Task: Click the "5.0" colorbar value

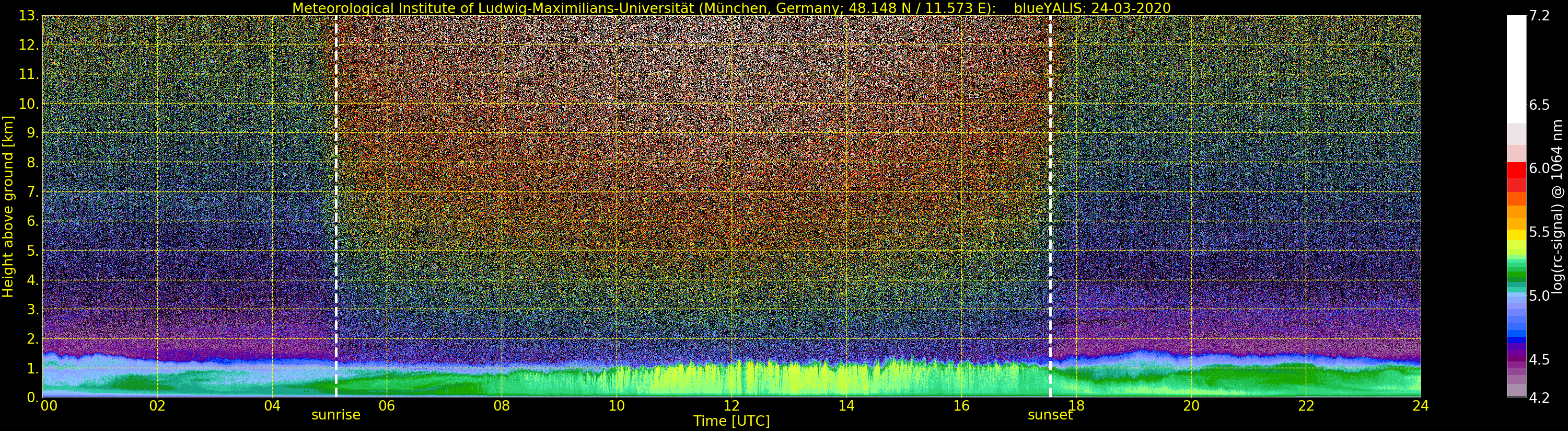Action: [x=1539, y=296]
